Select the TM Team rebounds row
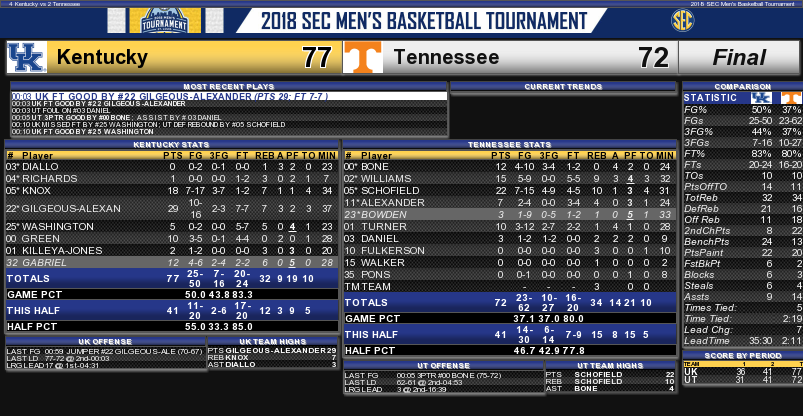The width and height of the screenshot is (803, 416). click(x=510, y=286)
